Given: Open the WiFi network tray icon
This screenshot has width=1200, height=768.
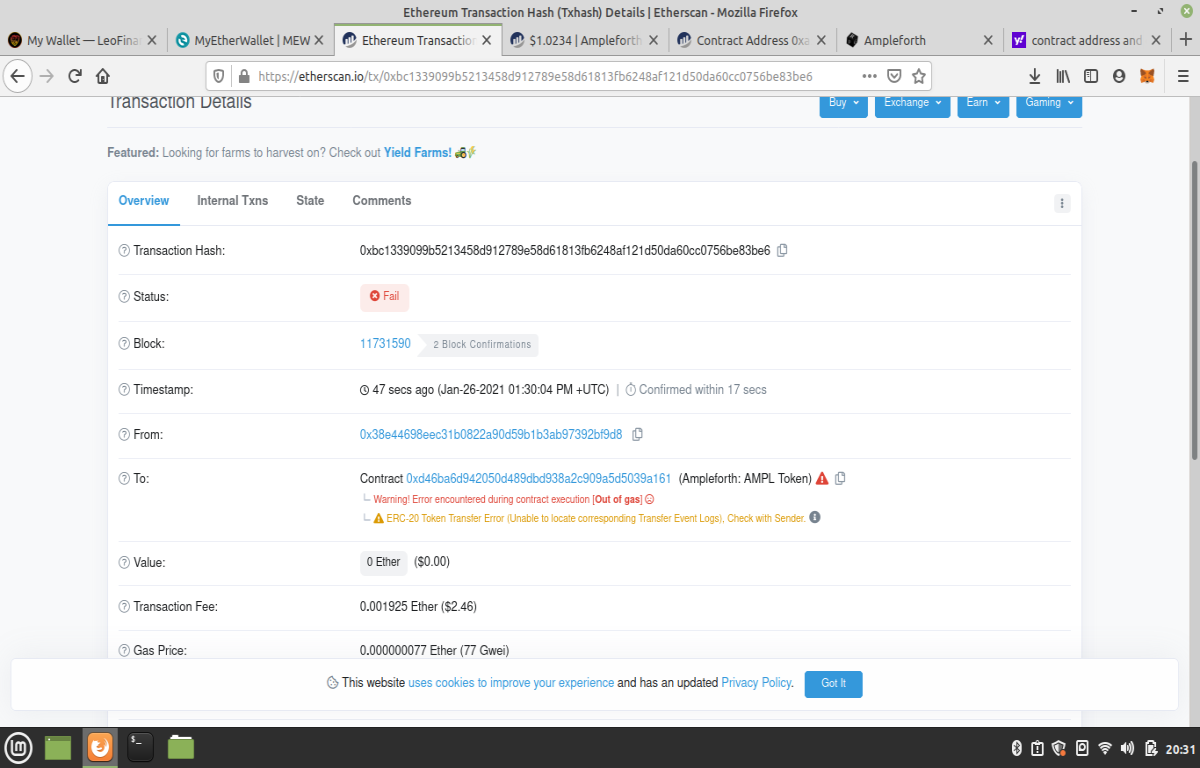Looking at the screenshot, I should pos(1105,748).
